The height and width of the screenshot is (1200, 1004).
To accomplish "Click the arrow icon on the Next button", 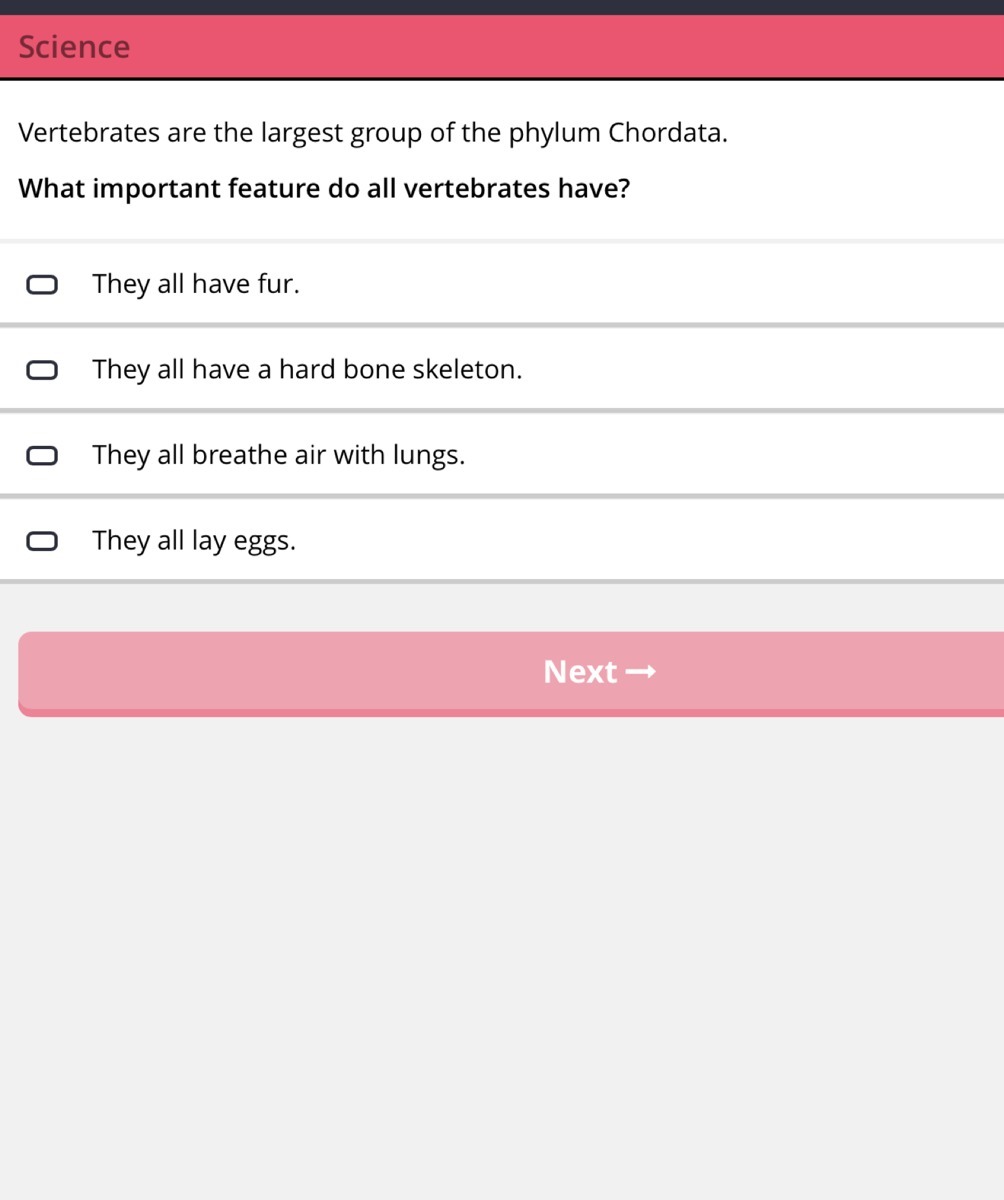I will point(640,672).
